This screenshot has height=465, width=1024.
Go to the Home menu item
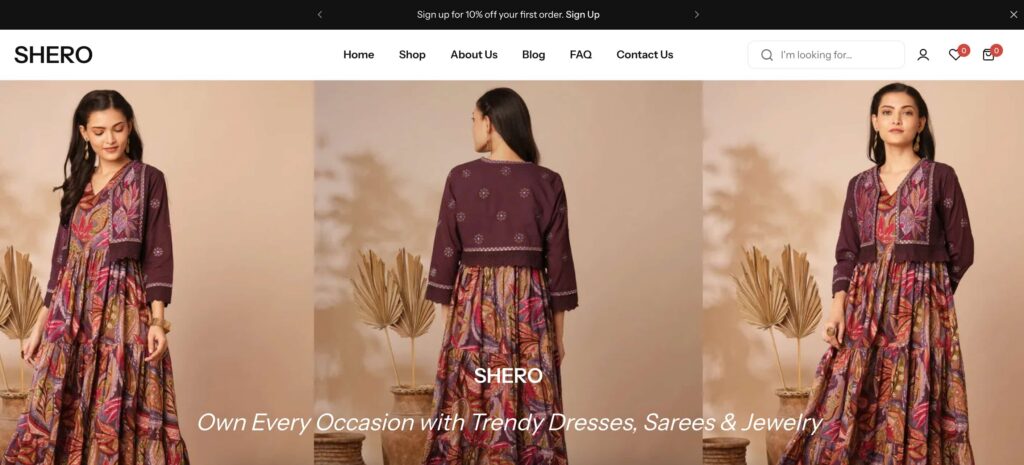[359, 55]
